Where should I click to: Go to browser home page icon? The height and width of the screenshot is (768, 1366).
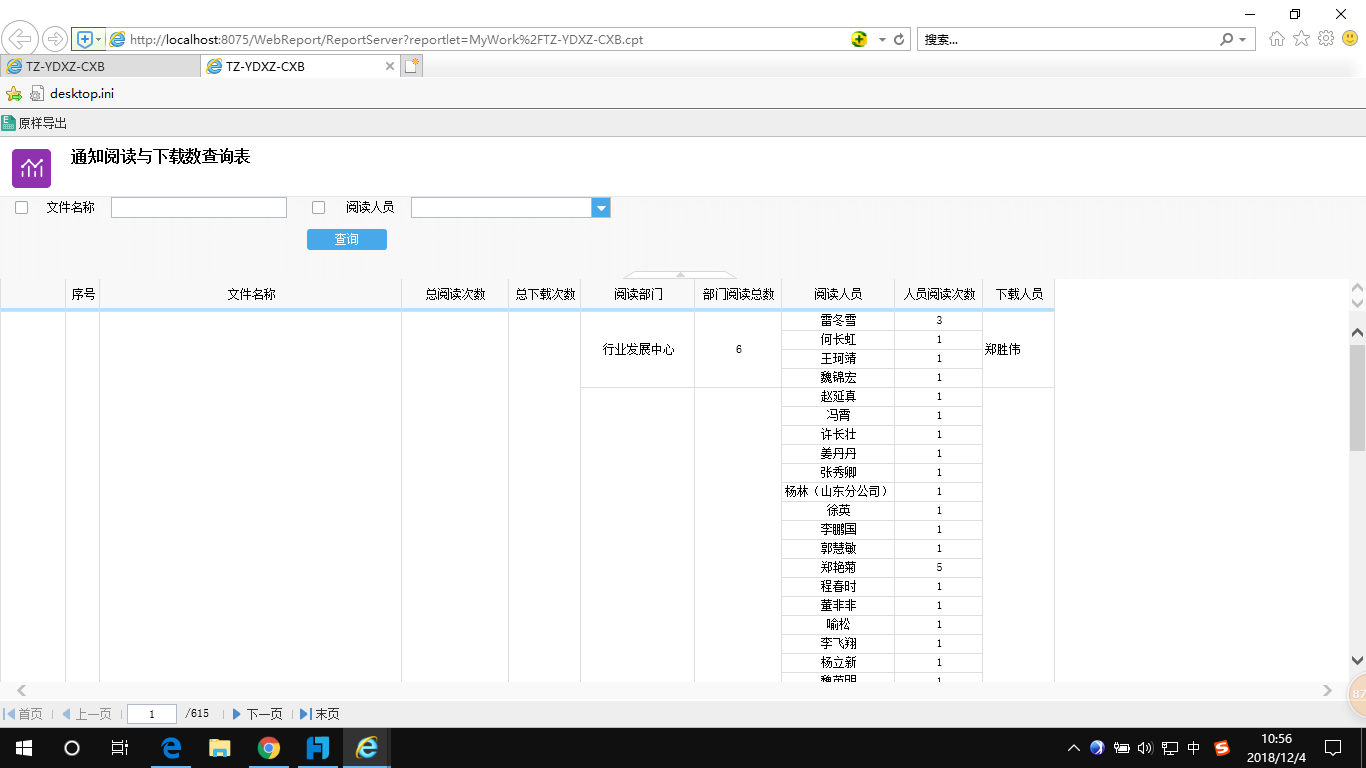(1277, 39)
